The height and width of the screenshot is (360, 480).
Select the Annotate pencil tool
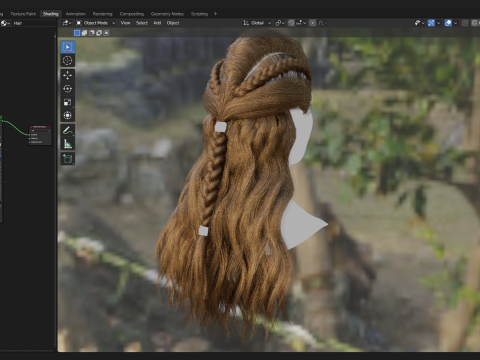[68, 130]
